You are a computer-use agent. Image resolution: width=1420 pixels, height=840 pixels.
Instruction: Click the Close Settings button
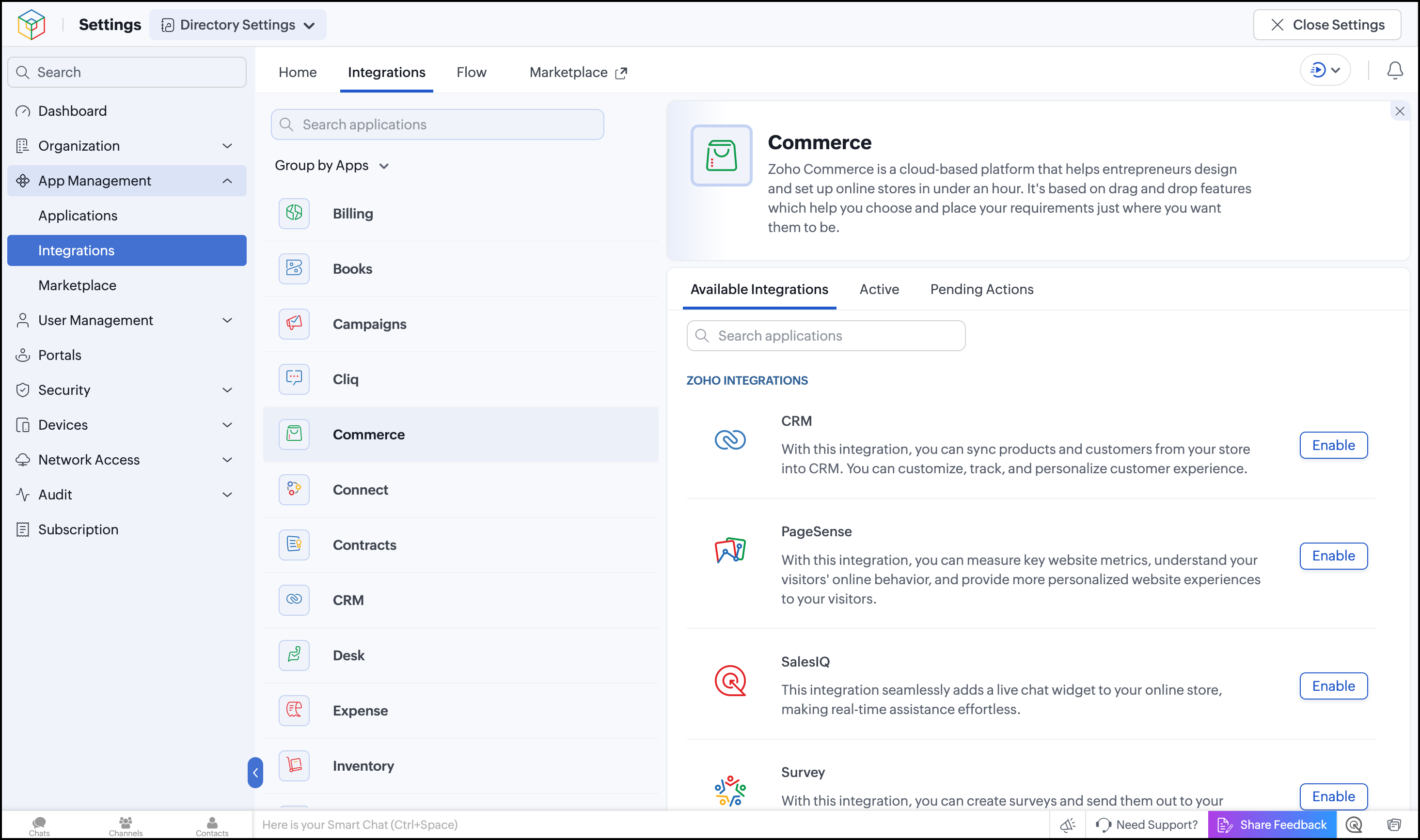click(x=1327, y=25)
